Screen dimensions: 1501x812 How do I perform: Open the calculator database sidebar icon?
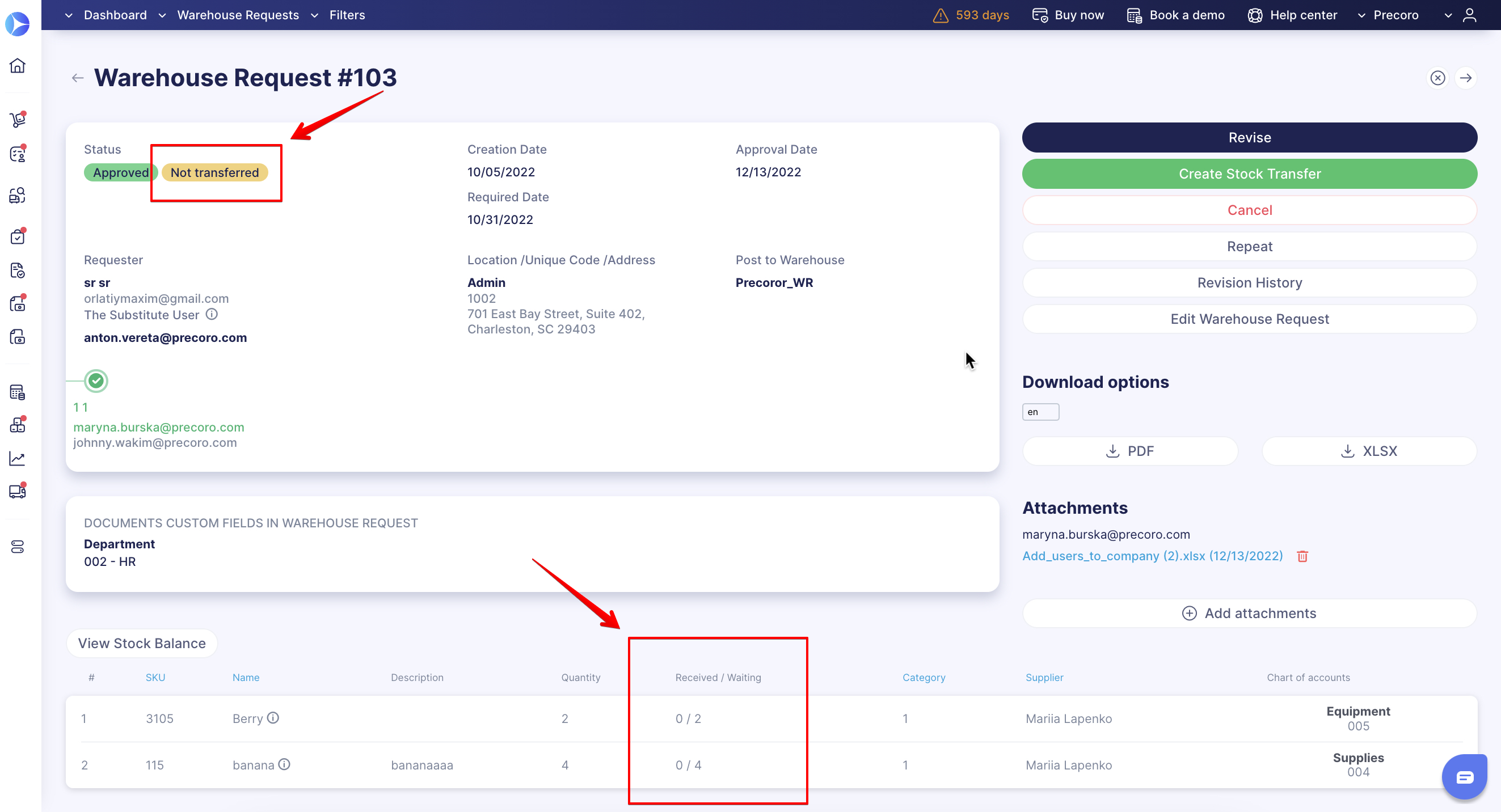pyautogui.click(x=18, y=392)
